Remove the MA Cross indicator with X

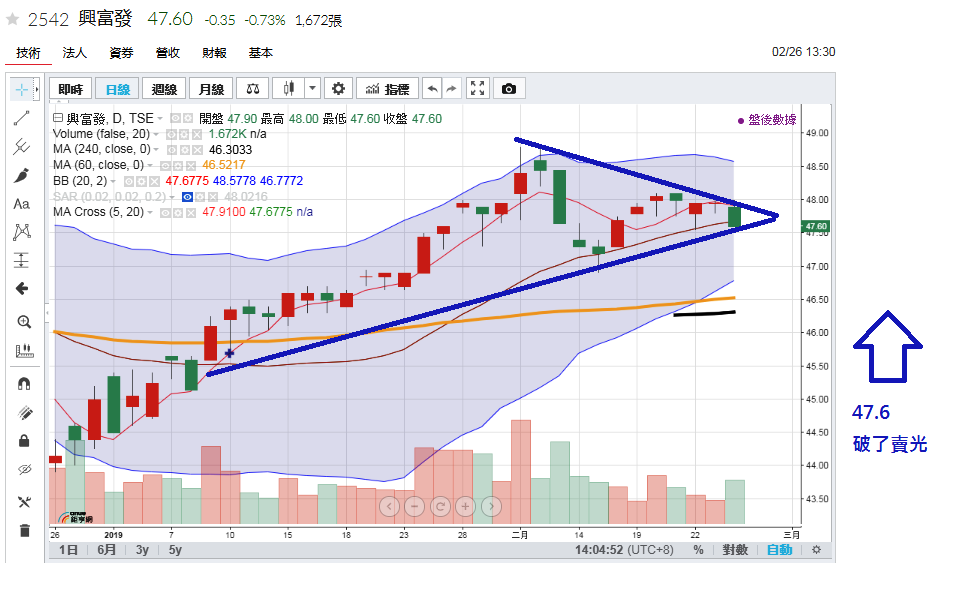191,213
